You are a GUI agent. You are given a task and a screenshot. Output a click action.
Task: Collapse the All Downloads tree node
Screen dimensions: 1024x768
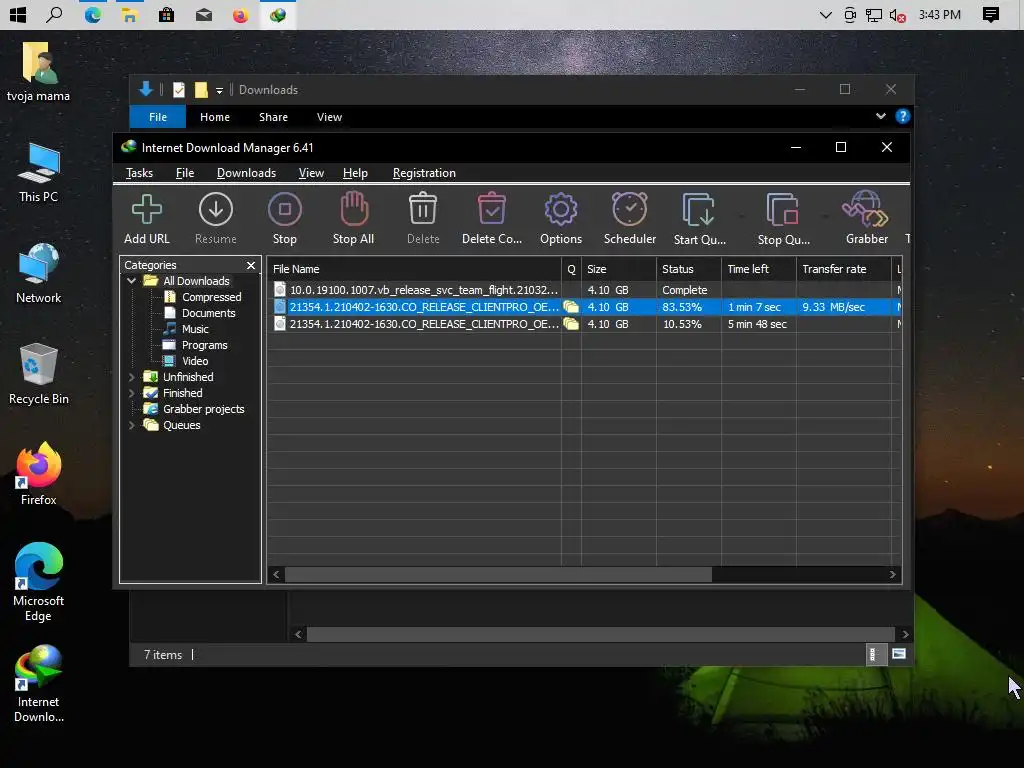click(x=131, y=281)
